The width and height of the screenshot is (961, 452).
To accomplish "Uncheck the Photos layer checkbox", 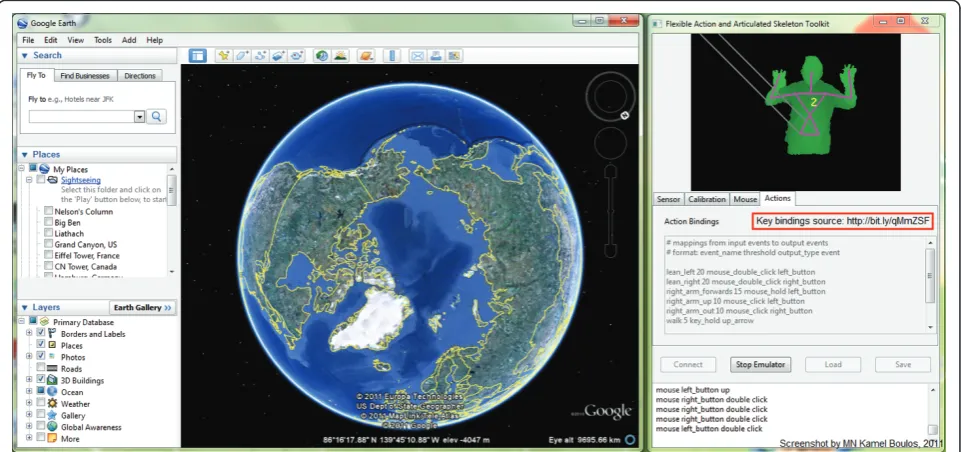I will pos(40,357).
